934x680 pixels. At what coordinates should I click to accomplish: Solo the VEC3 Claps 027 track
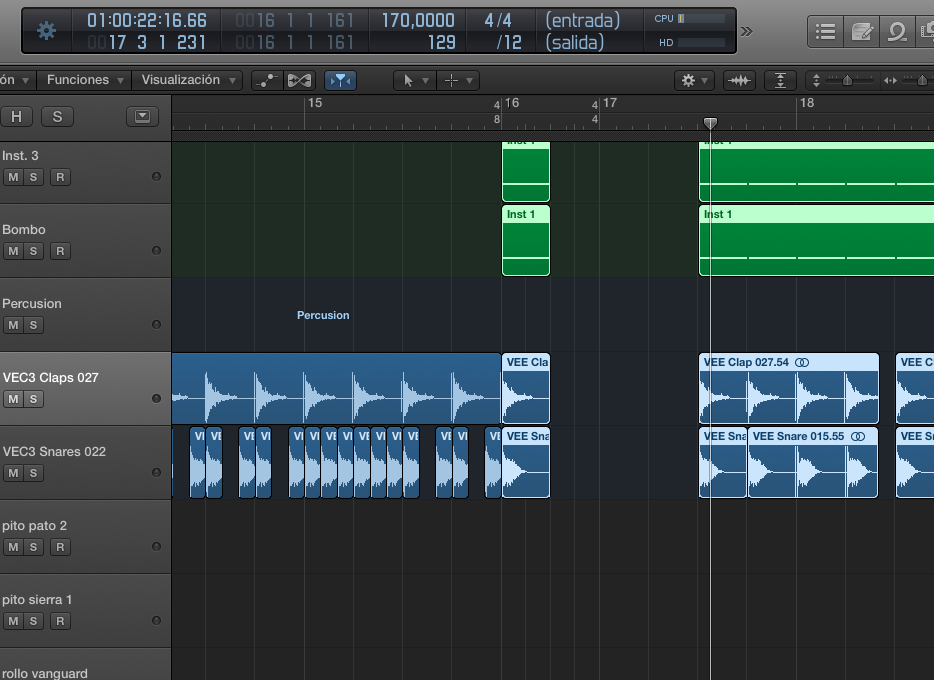(33, 399)
